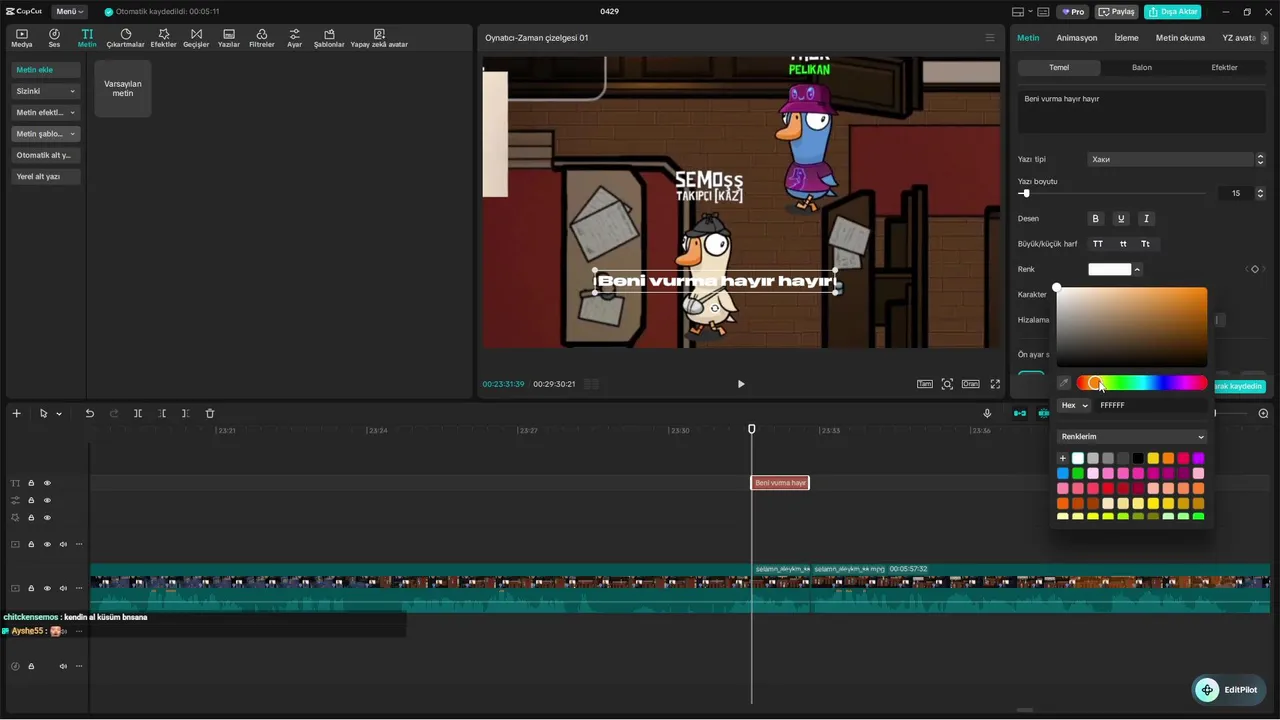
Task: Select the Temel sub-tab
Action: point(1059,68)
